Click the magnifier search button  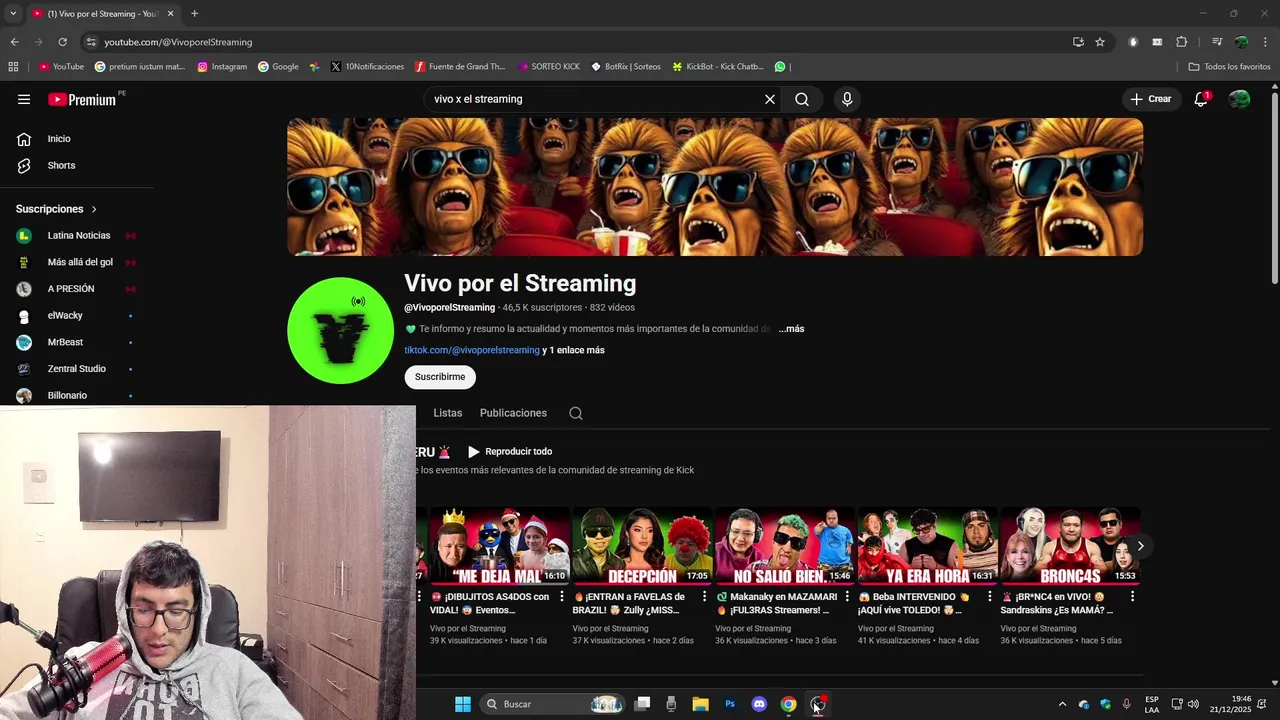802,99
